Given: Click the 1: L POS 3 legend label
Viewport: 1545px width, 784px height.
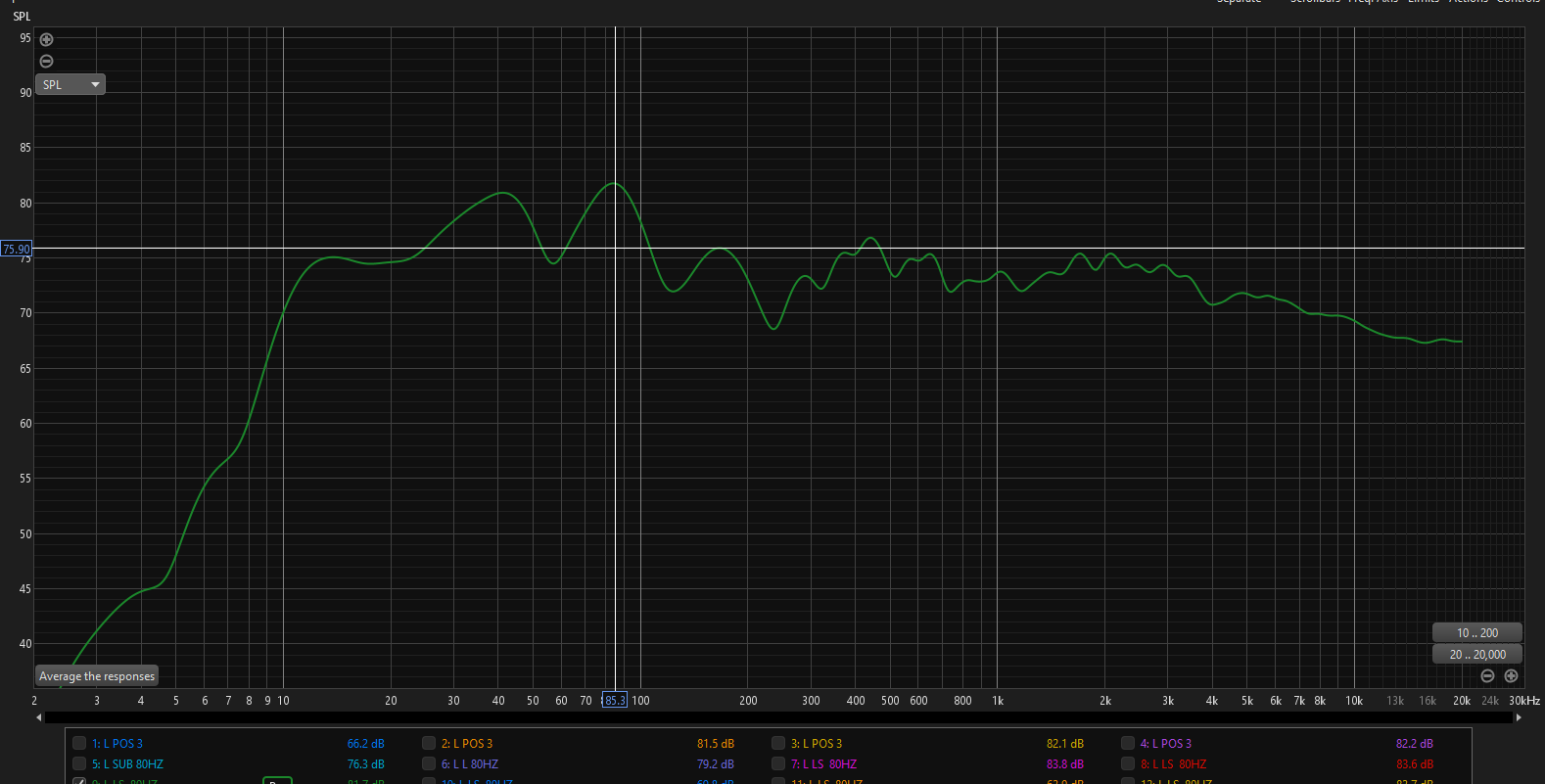Looking at the screenshot, I should [117, 744].
